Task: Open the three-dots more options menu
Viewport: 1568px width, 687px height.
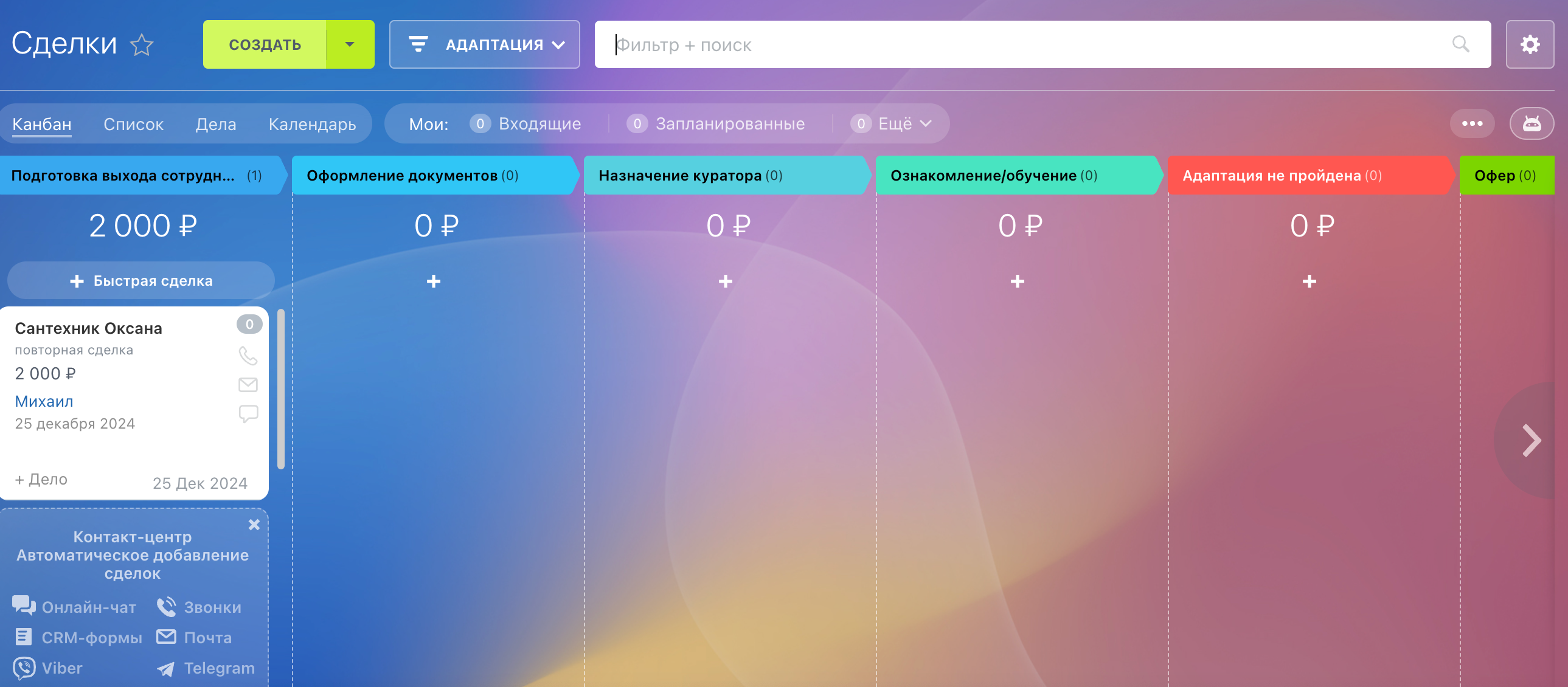Action: 1472,123
